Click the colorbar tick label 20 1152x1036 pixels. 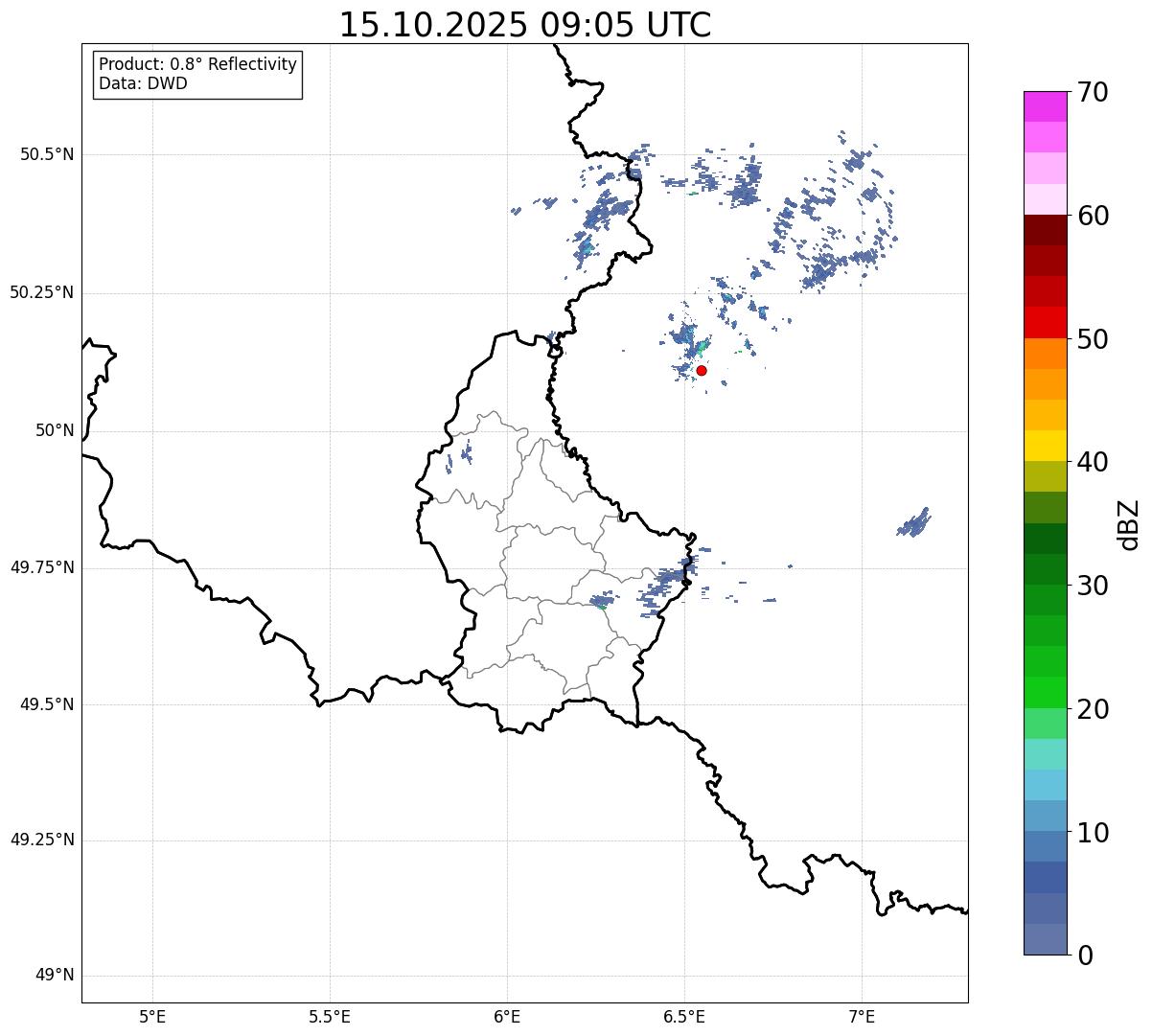(x=1093, y=709)
